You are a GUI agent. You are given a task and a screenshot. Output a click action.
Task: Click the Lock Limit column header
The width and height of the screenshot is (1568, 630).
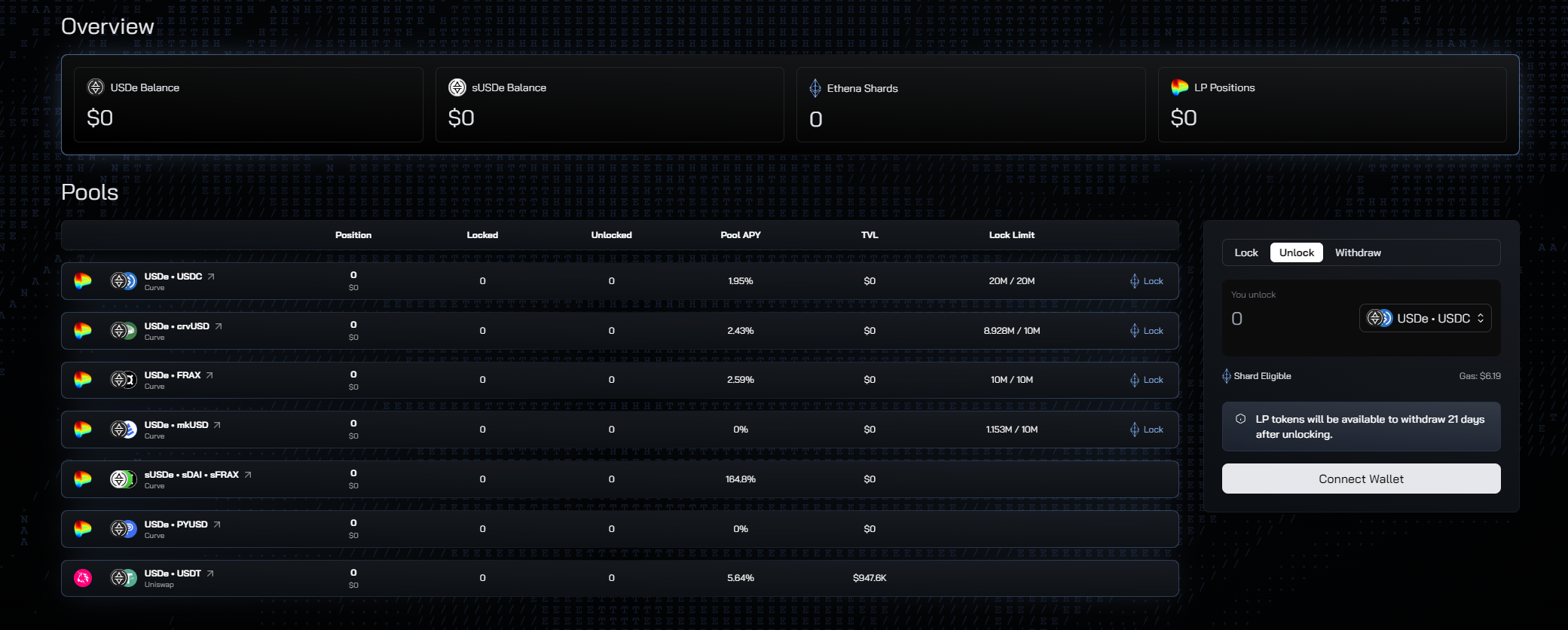[1012, 235]
